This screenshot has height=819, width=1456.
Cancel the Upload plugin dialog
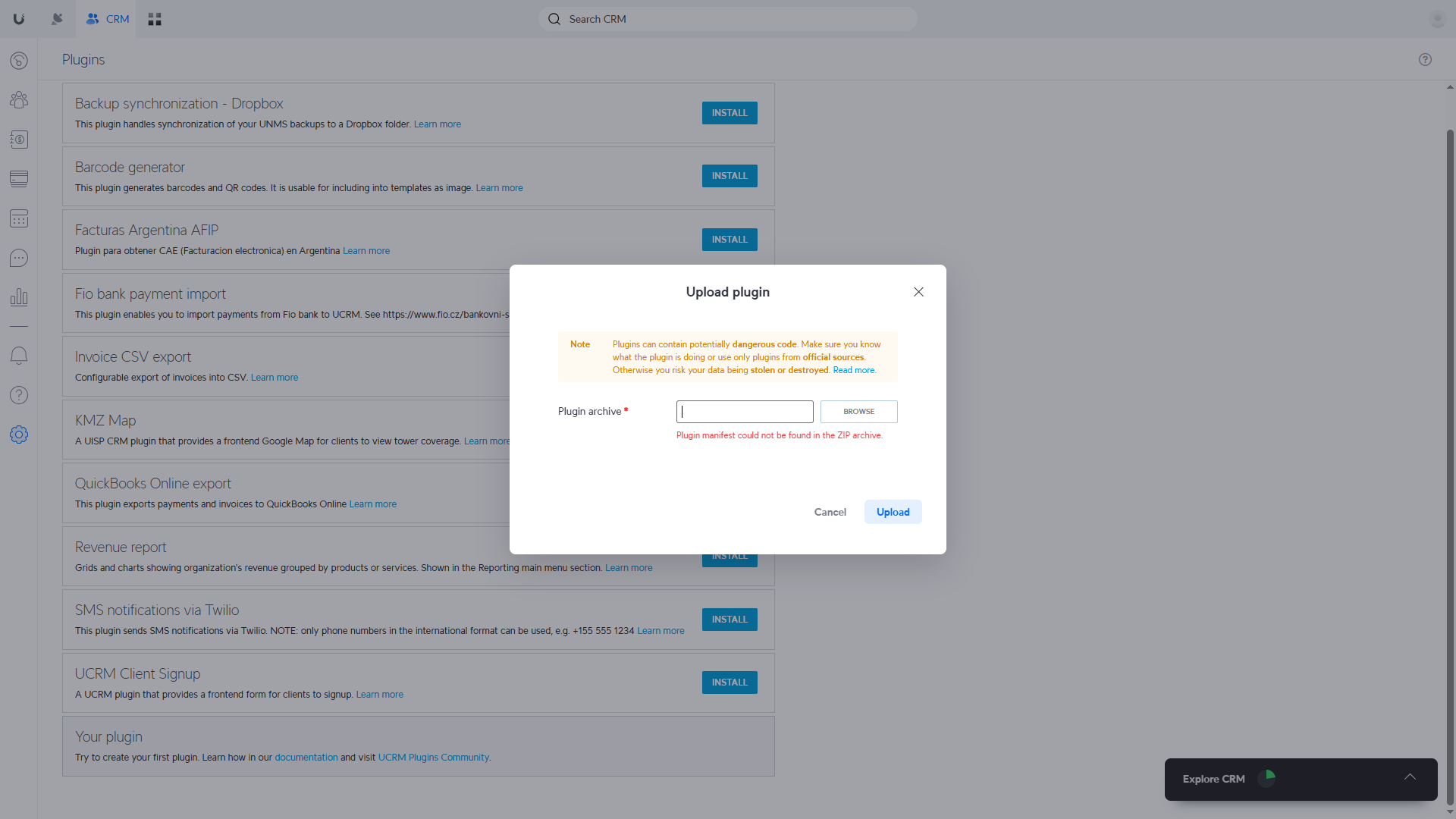pos(830,512)
